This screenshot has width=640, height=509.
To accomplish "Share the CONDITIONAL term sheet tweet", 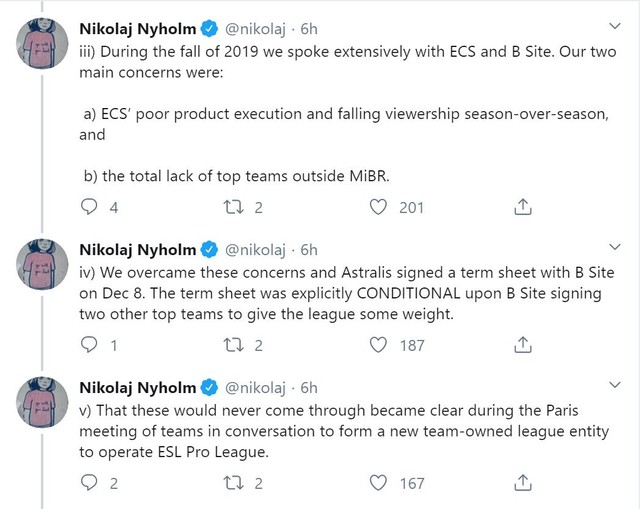I will [522, 345].
